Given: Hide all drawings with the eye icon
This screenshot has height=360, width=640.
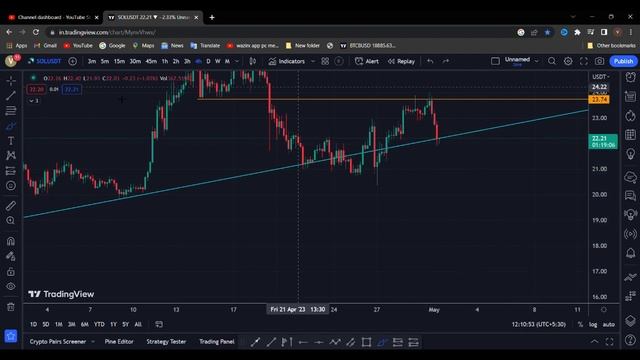Looking at the screenshot, I should 11,286.
